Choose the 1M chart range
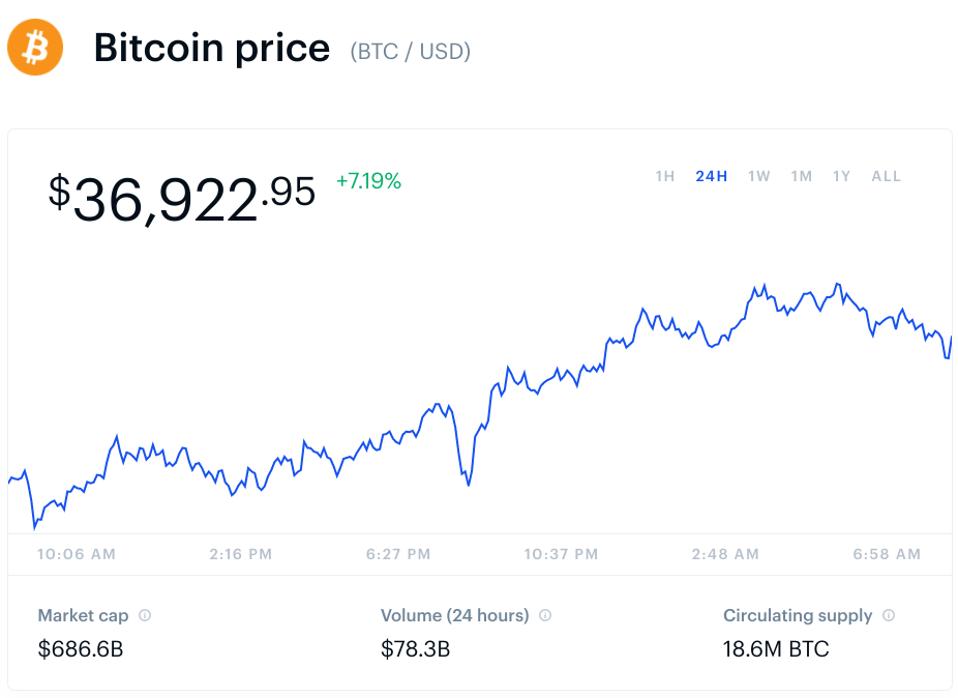Screen dimensions: 958x698 [801, 176]
